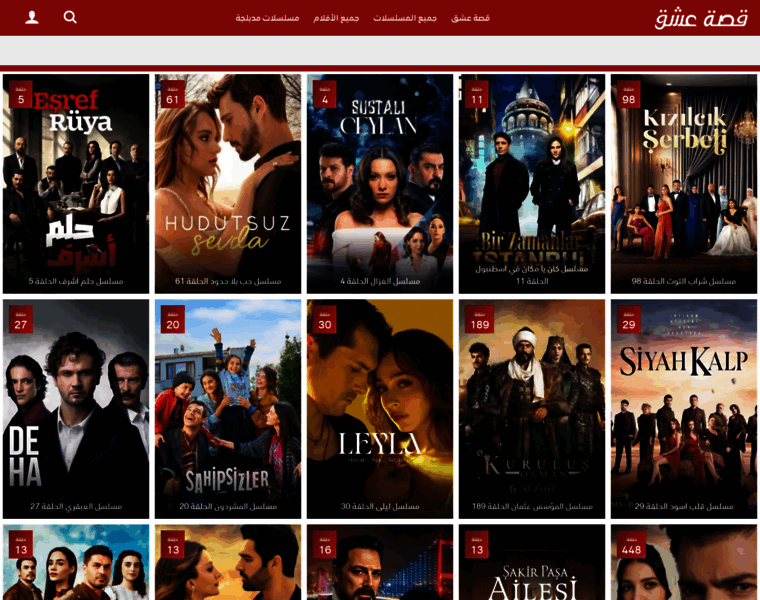
Task: Click the مسلسل المؤسس عثمان الحلقة 189 caption
Action: pos(532,506)
